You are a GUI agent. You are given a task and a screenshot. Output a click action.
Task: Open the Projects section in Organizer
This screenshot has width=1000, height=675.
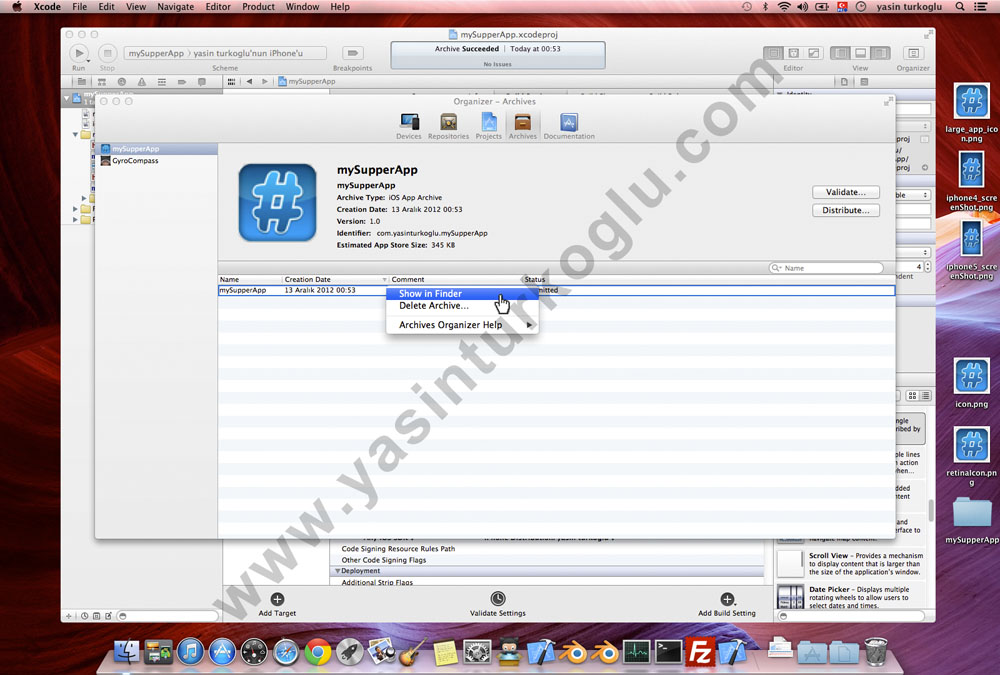489,126
